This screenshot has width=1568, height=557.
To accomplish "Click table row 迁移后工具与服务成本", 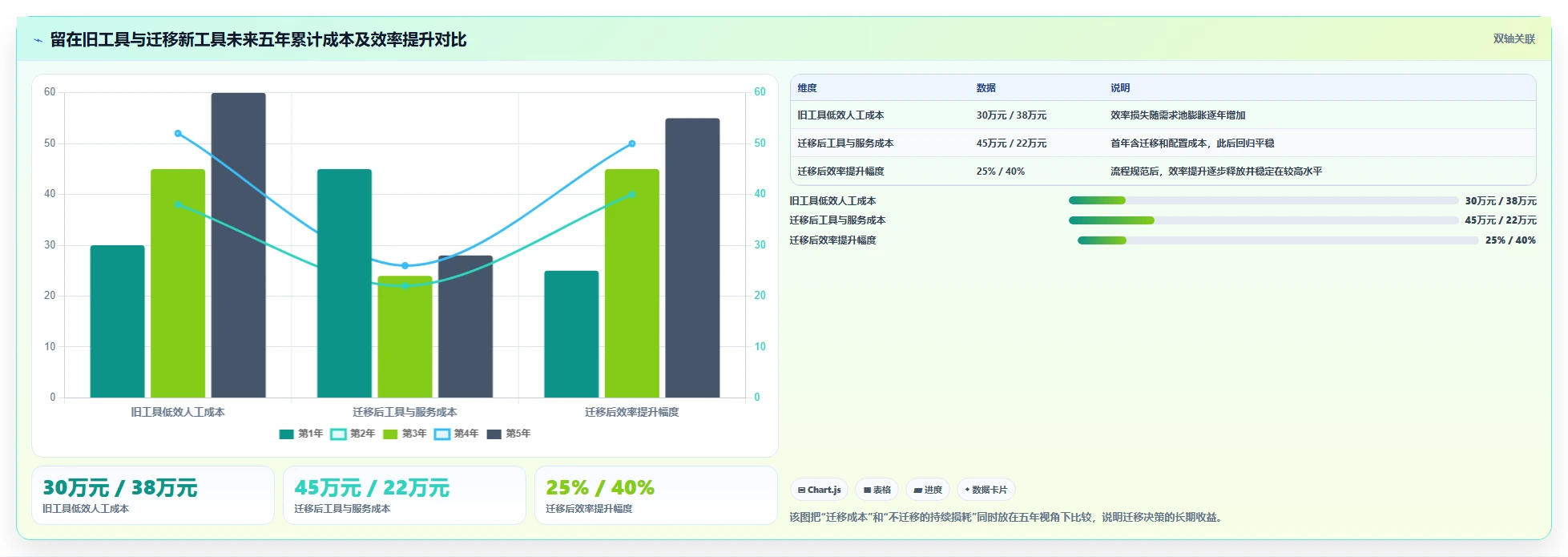I will point(1163,143).
